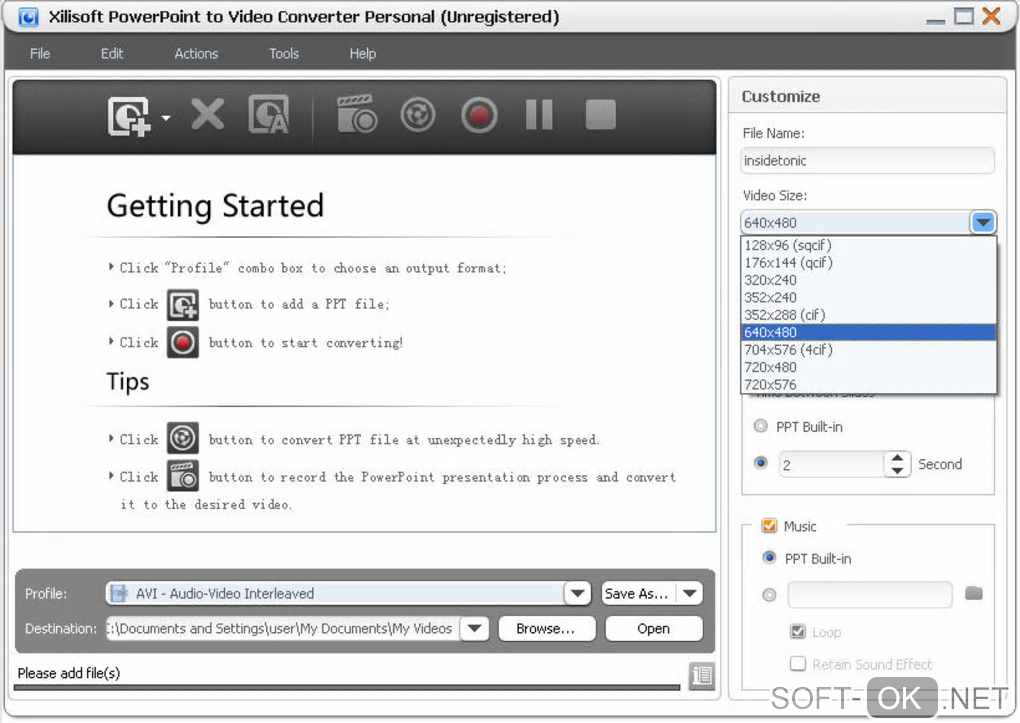Open the Add file dropdown arrow in toolbar
The image size is (1020, 723).
click(166, 118)
